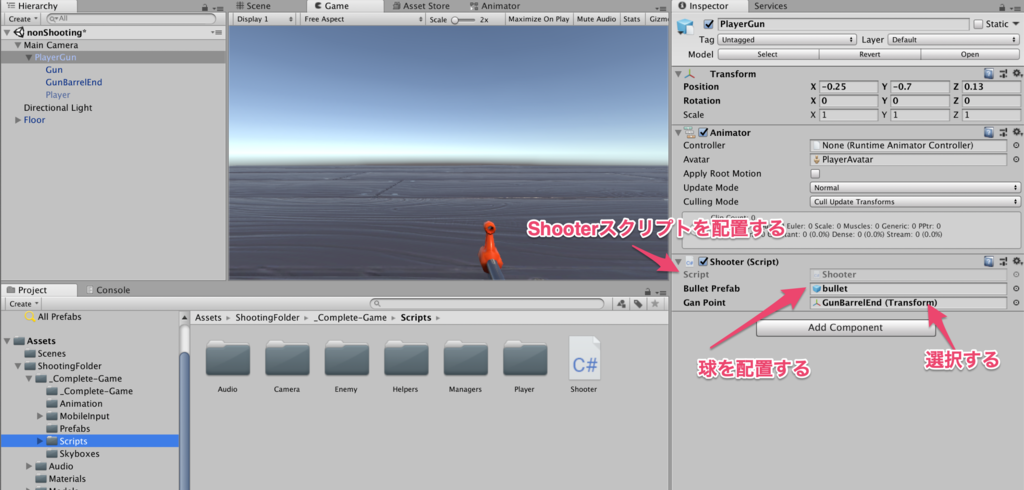Open Animator component preset icon
The width and height of the screenshot is (1024, 490).
click(x=1004, y=132)
